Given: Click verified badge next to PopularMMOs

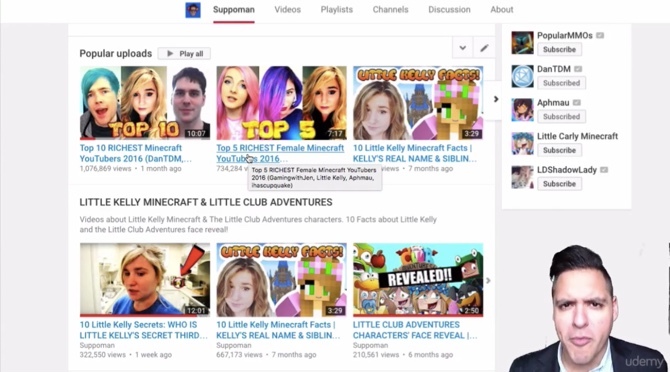Looking at the screenshot, I should pos(600,35).
